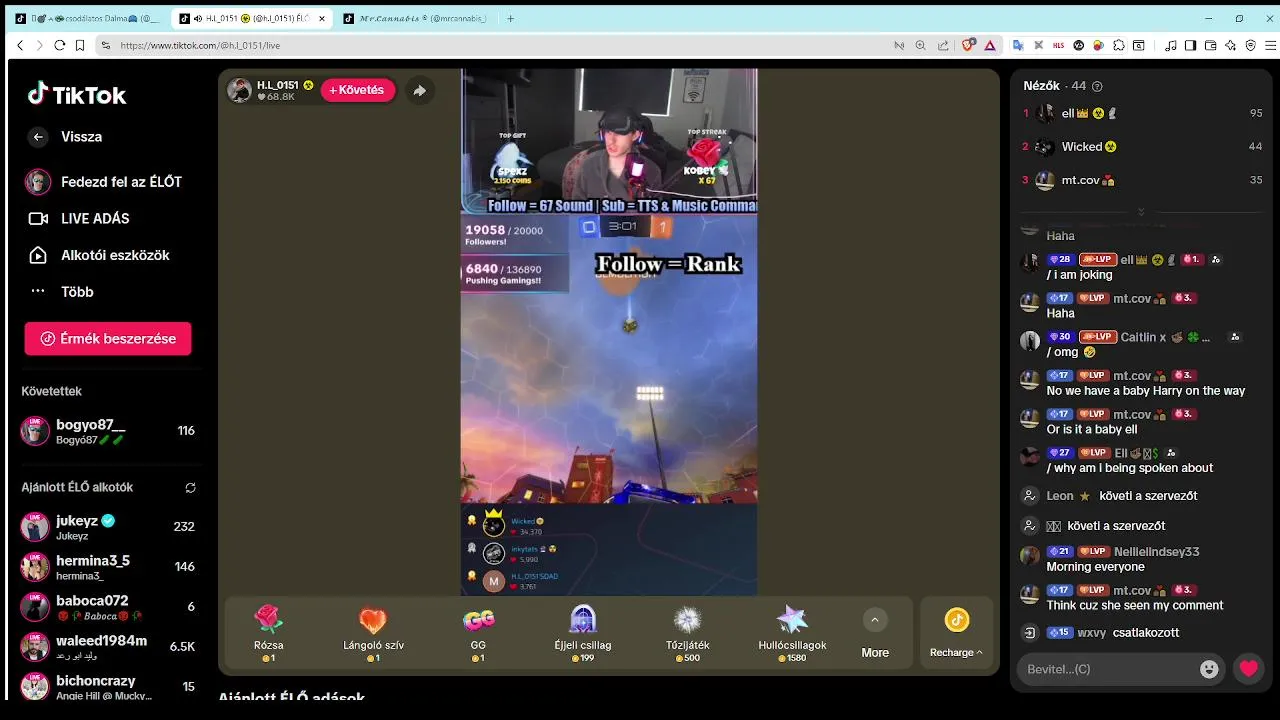Go back with the Vissza arrow
This screenshot has height=720, width=1280.
pyautogui.click(x=38, y=137)
